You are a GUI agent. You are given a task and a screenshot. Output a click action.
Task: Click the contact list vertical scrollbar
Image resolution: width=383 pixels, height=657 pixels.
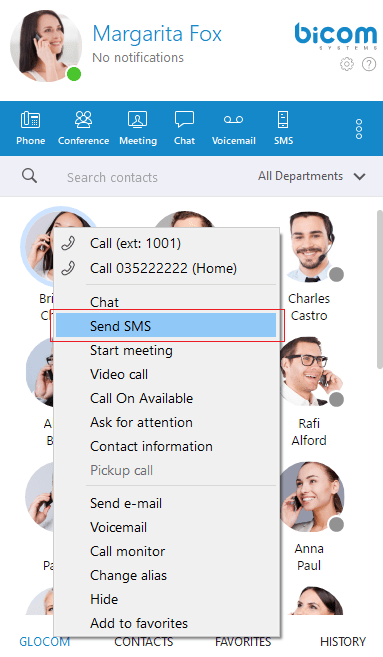tap(379, 289)
